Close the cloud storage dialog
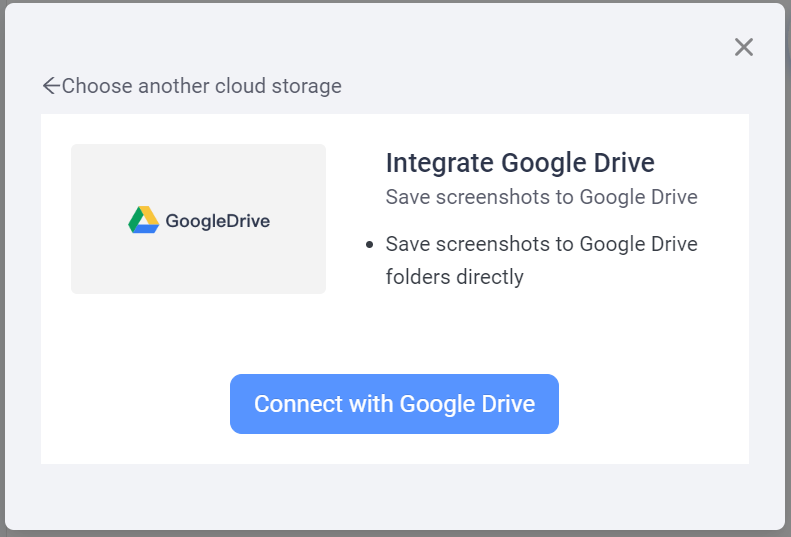 (744, 47)
